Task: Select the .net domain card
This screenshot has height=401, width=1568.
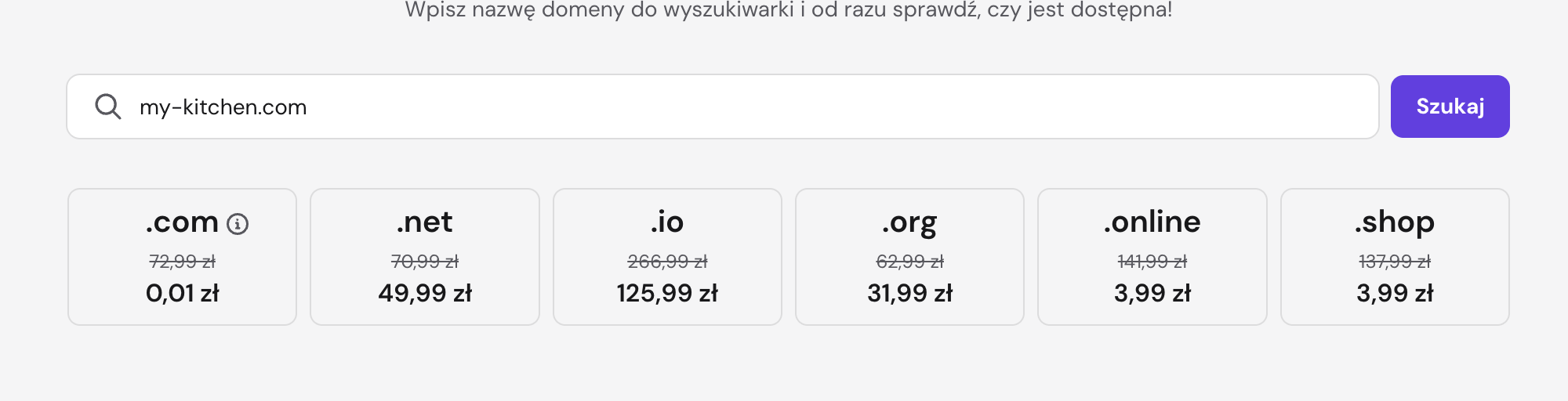Action: pyautogui.click(x=425, y=257)
